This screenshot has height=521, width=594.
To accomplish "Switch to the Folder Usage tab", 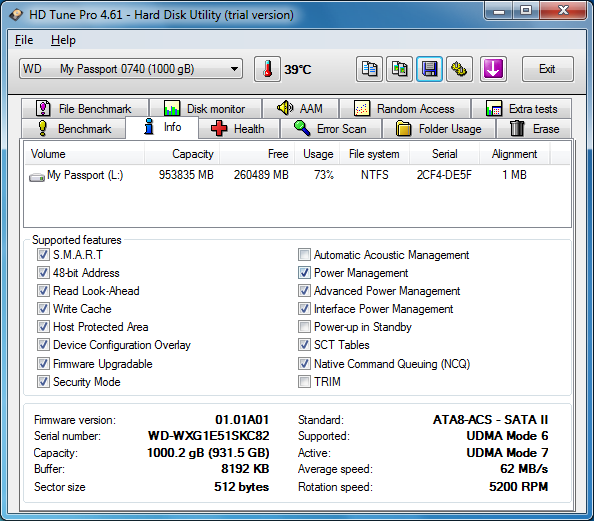I will (439, 129).
